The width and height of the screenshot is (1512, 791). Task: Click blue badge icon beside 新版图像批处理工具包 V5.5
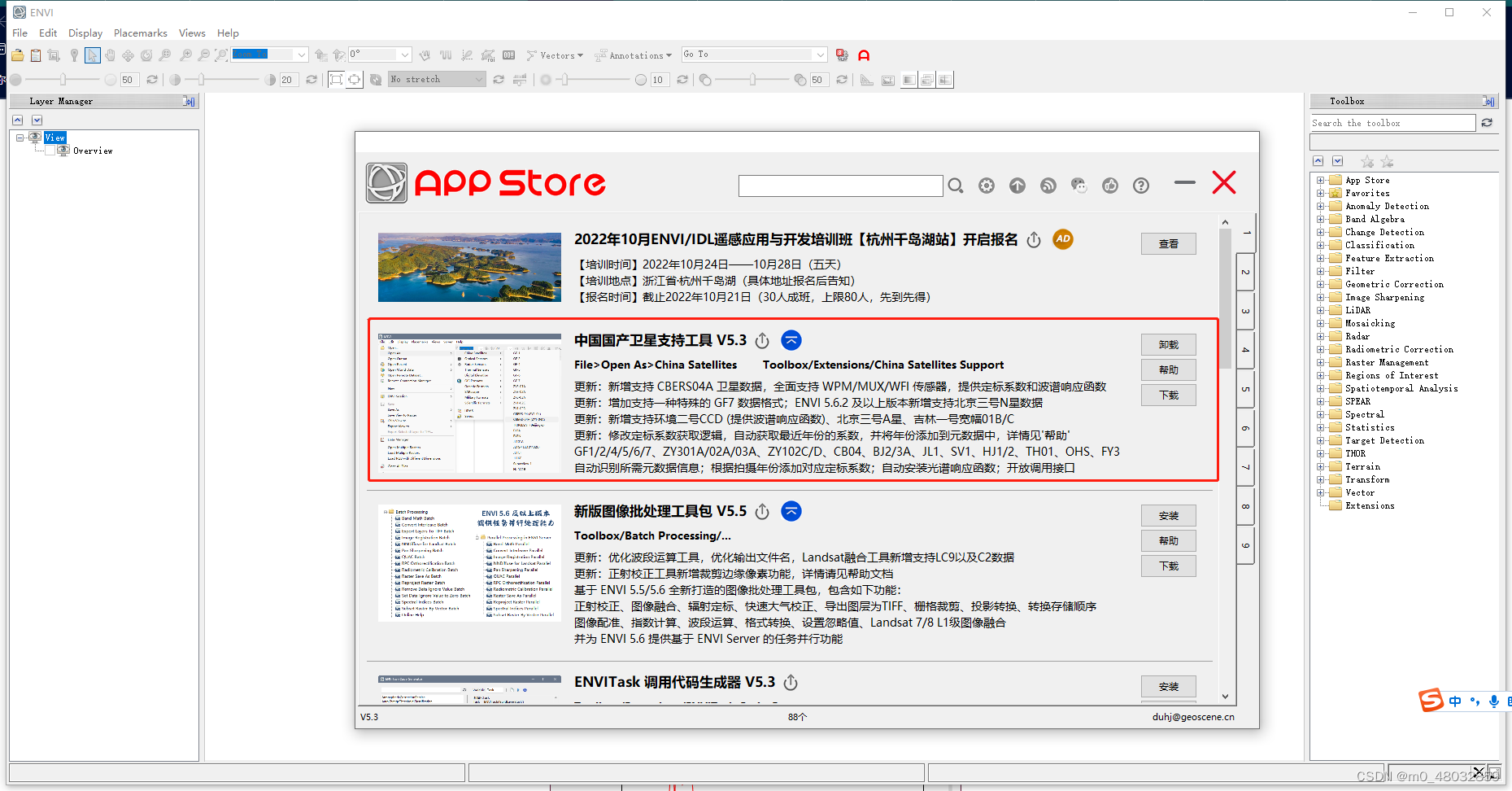791,511
